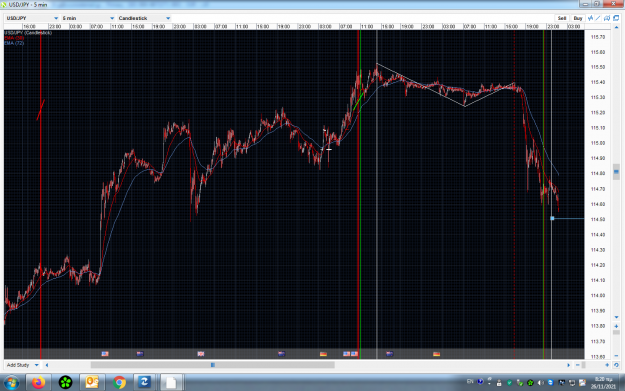Viewport: 625px width, 391px height.
Task: Zoom in price scale plus icon
Action: [x=616, y=326]
